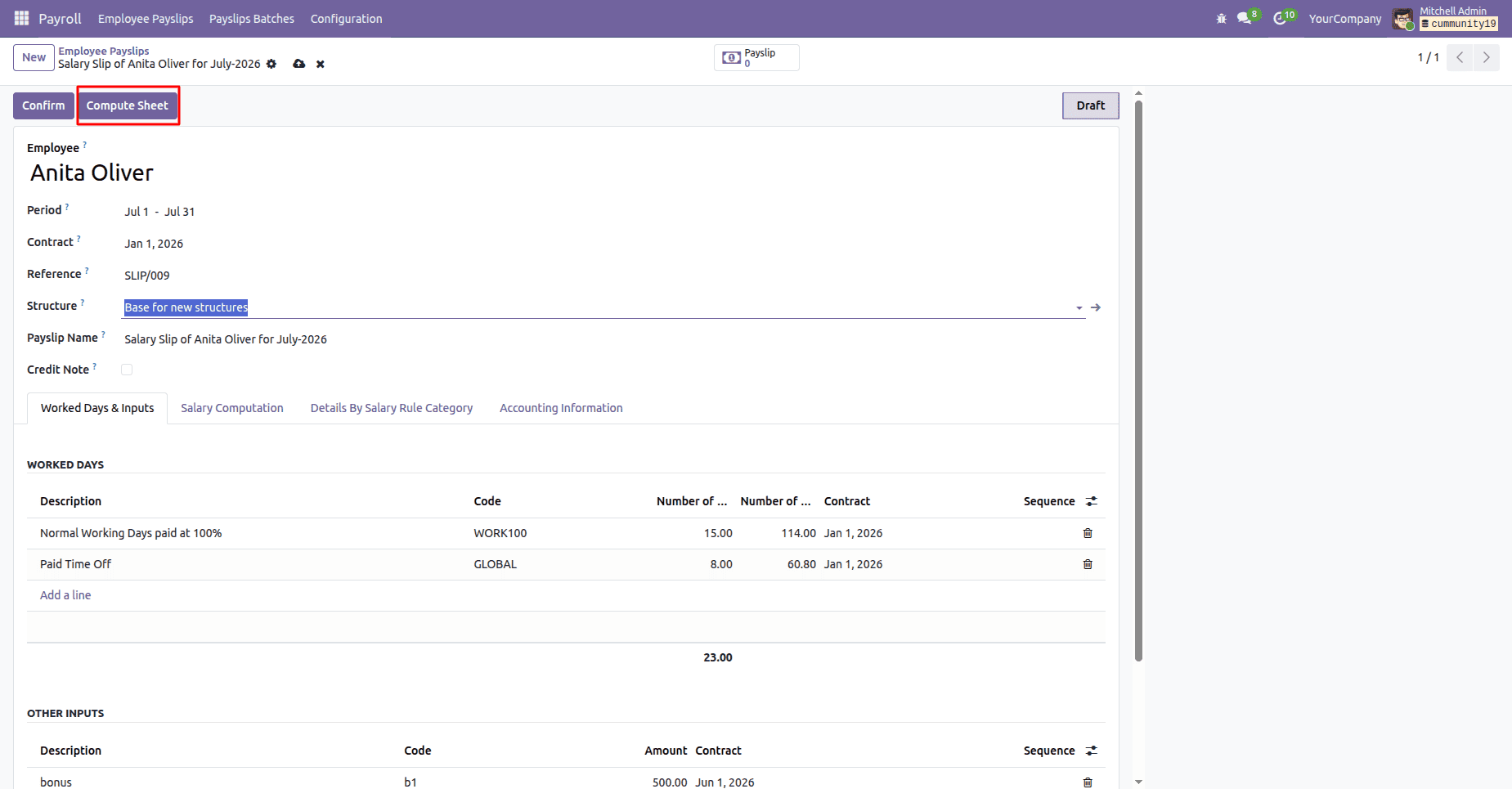The height and width of the screenshot is (789, 1512).
Task: Open the conversations messages icon
Action: 1245,18
